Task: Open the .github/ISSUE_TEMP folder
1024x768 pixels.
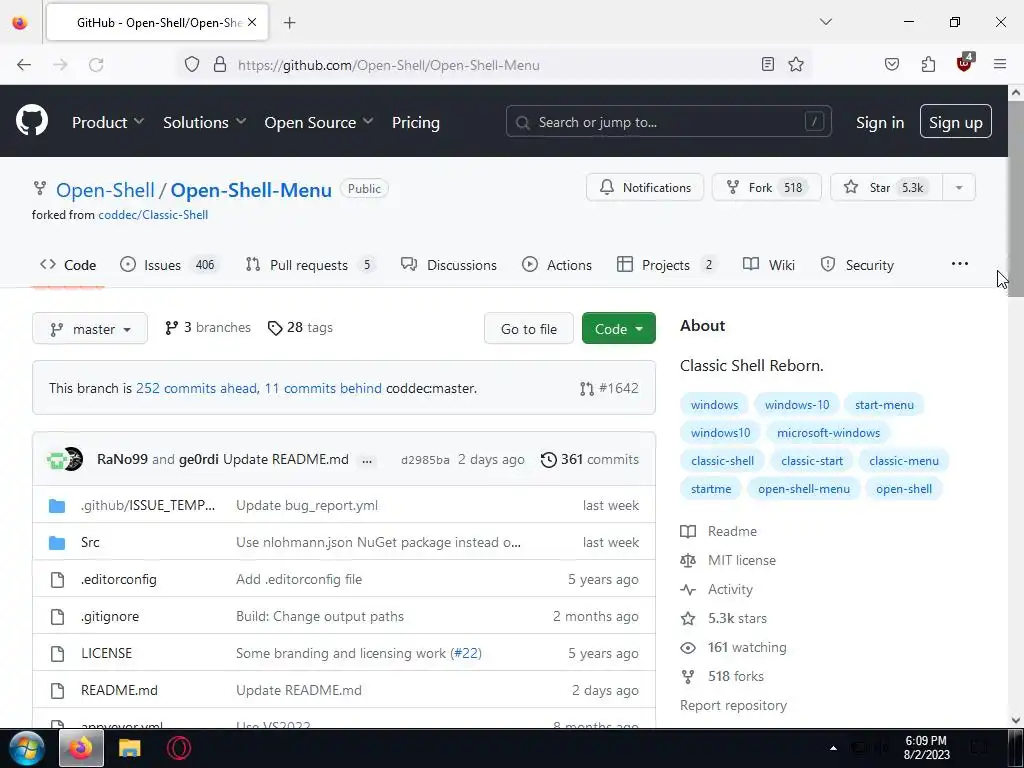Action: click(148, 505)
